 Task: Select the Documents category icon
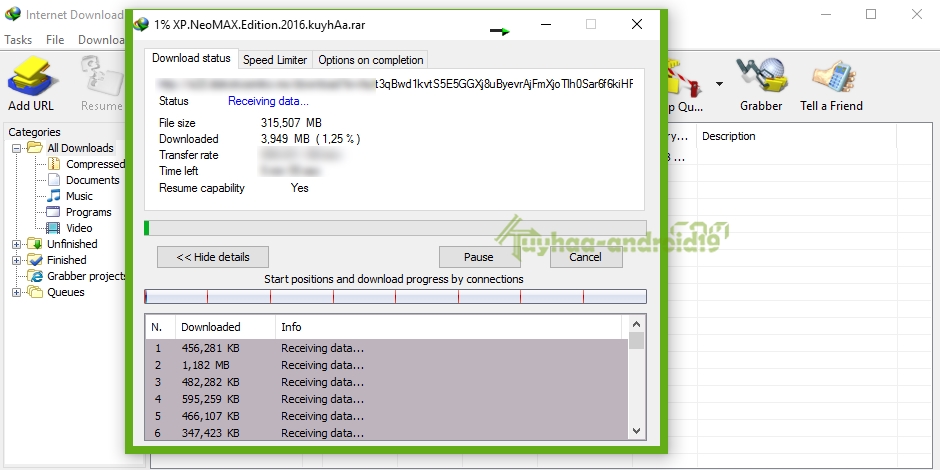pyautogui.click(x=54, y=180)
